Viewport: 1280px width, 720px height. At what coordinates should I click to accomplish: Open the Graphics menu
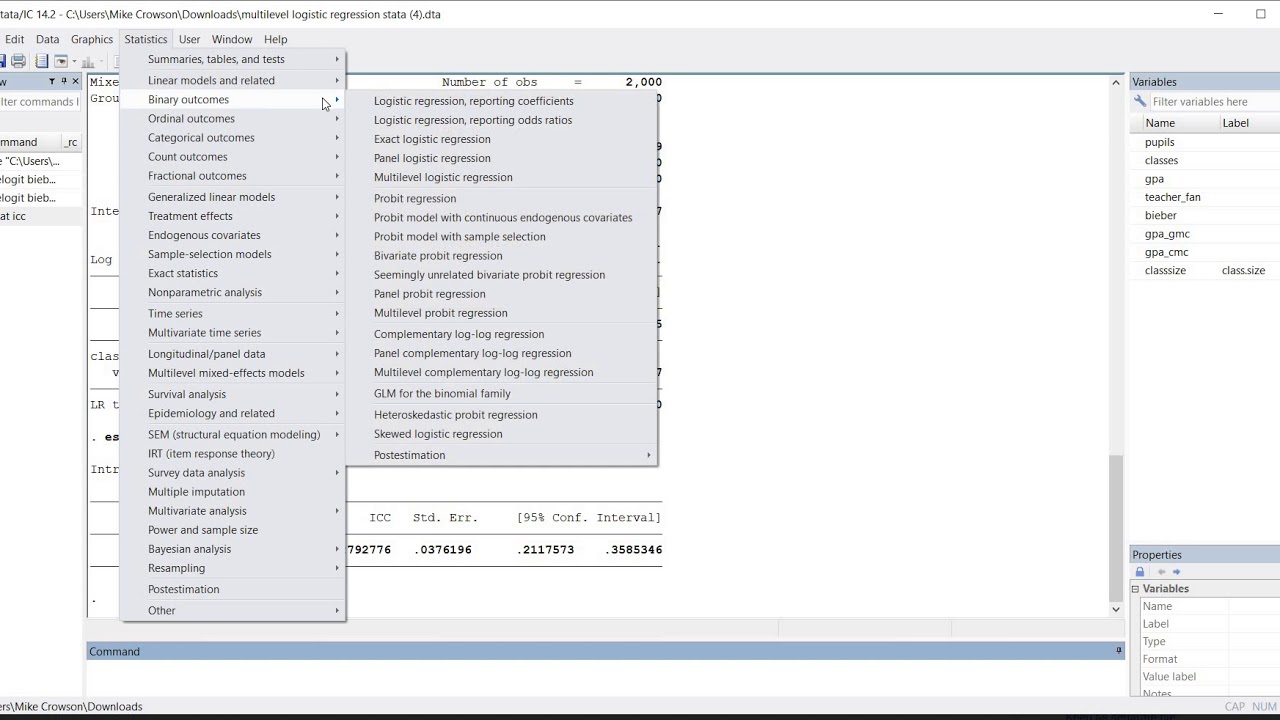point(92,39)
